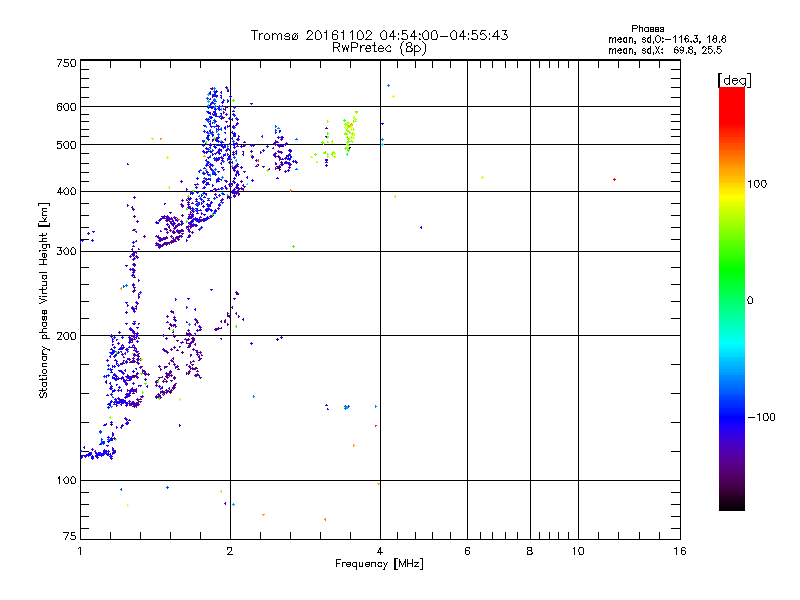Click the green-yellow echo cluster near 3.5 MHz above 500 km
Image resolution: width=800 pixels, height=600 pixels.
pyautogui.click(x=349, y=133)
